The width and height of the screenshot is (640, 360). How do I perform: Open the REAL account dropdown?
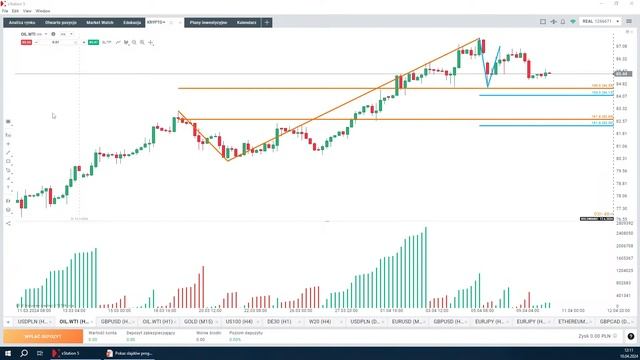point(600,21)
